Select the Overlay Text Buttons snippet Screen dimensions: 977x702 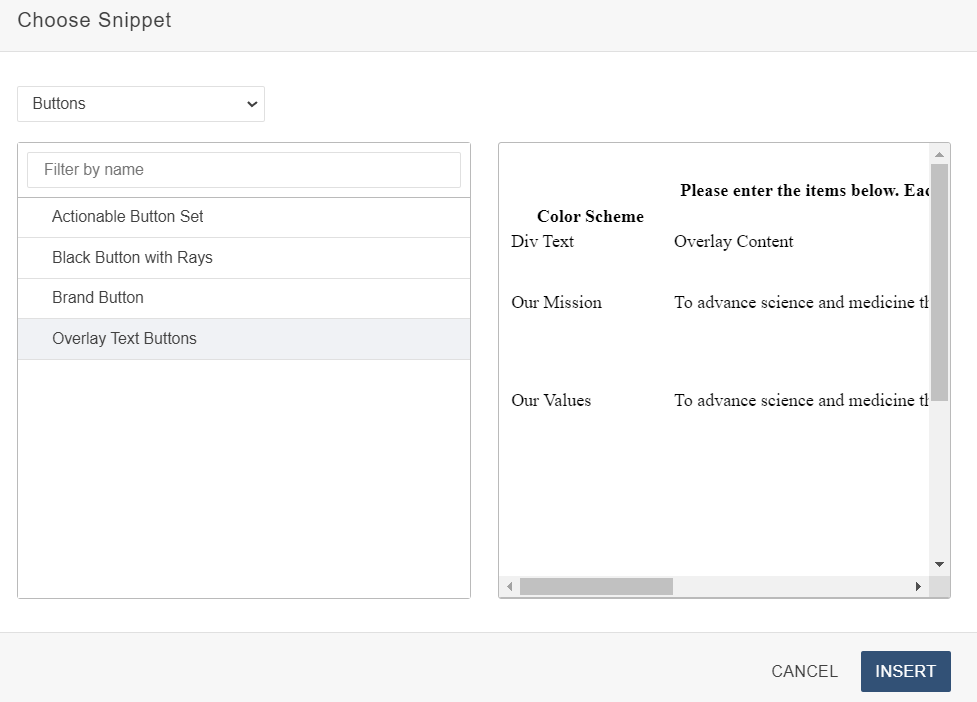click(124, 339)
